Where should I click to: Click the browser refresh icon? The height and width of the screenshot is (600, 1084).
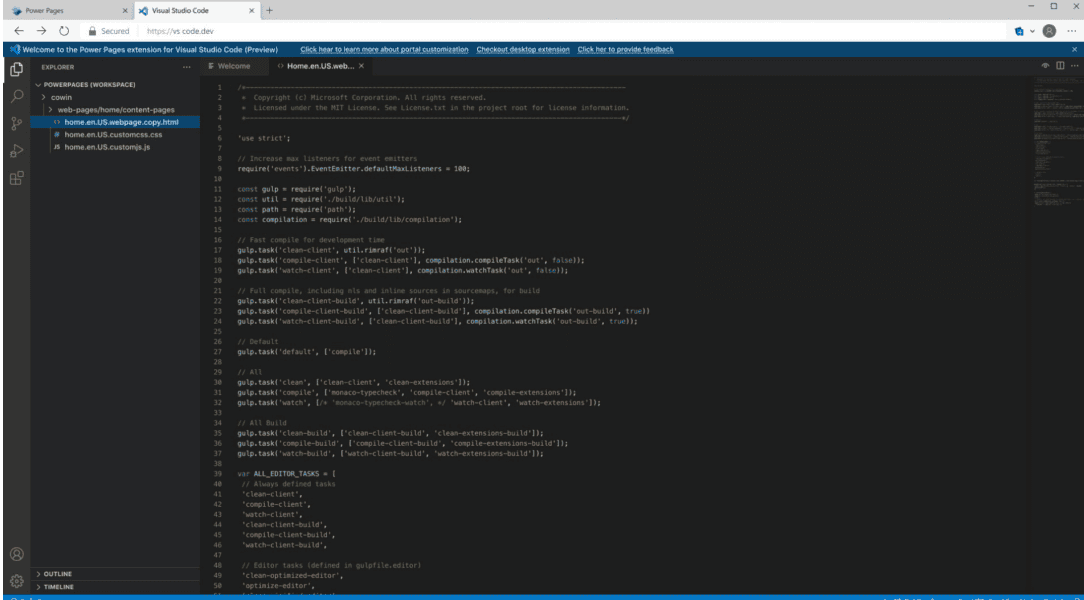(63, 31)
